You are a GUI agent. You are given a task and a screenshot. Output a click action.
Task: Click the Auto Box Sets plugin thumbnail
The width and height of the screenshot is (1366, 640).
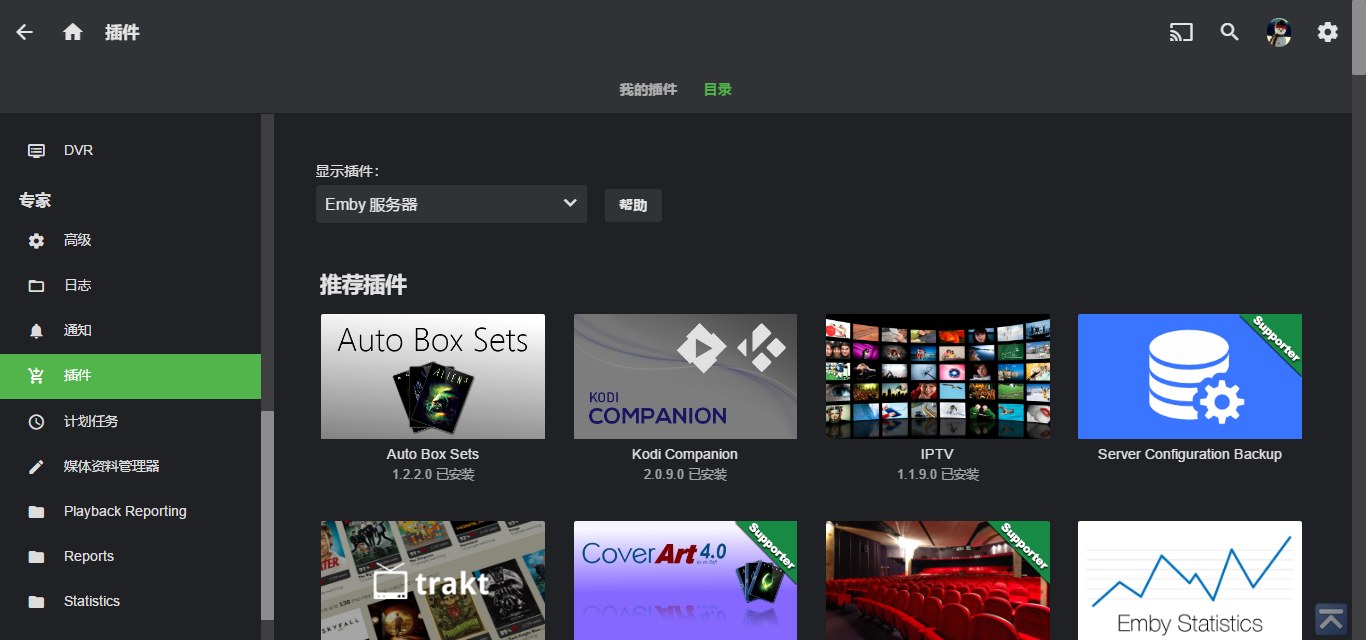pyautogui.click(x=433, y=376)
